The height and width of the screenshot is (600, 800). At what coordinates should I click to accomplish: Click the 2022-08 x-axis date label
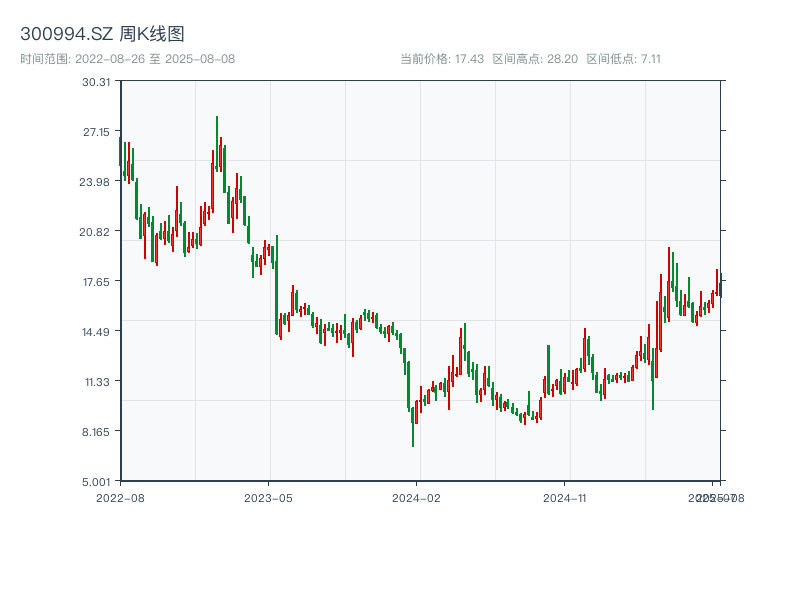(x=120, y=497)
